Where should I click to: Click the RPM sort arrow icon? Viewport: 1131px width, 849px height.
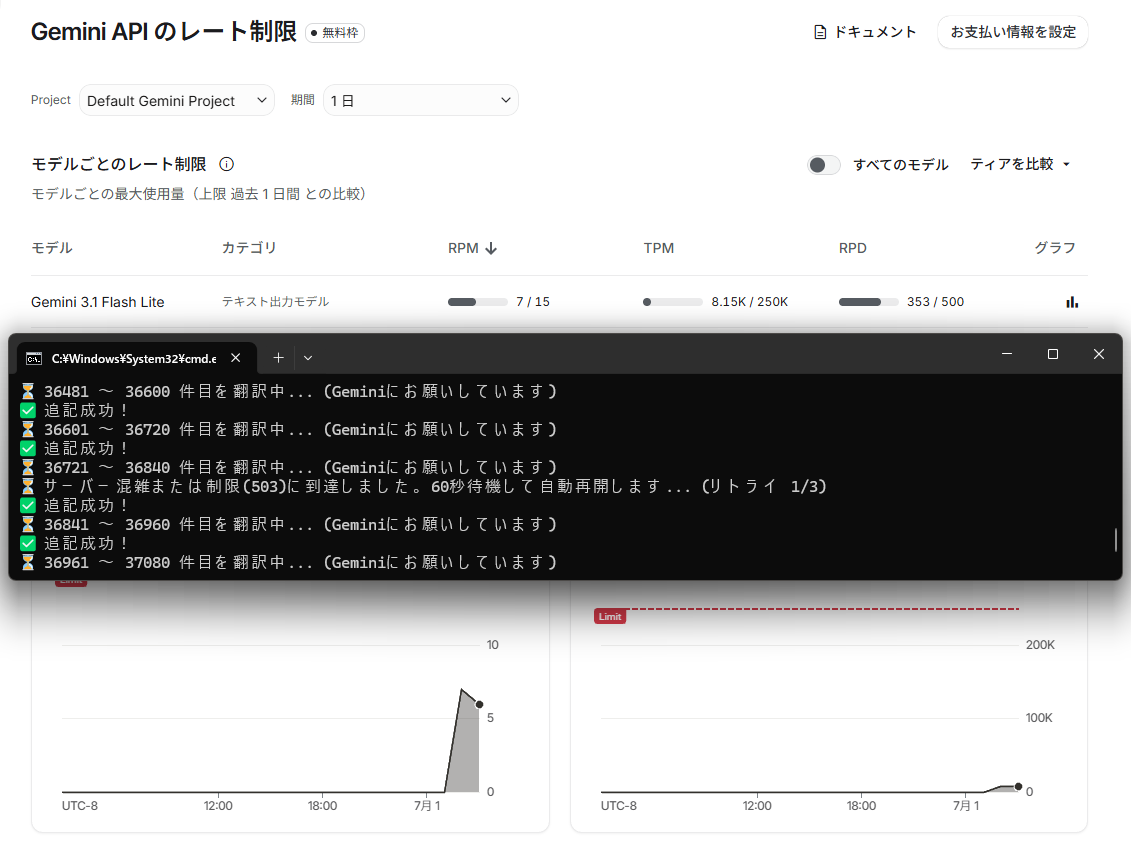tap(491, 248)
